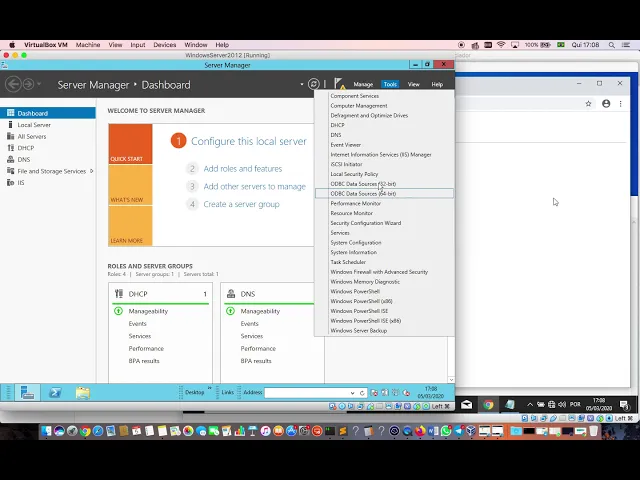The height and width of the screenshot is (480, 640).
Task: Click the Server Manager forward arrow
Action: 28,84
